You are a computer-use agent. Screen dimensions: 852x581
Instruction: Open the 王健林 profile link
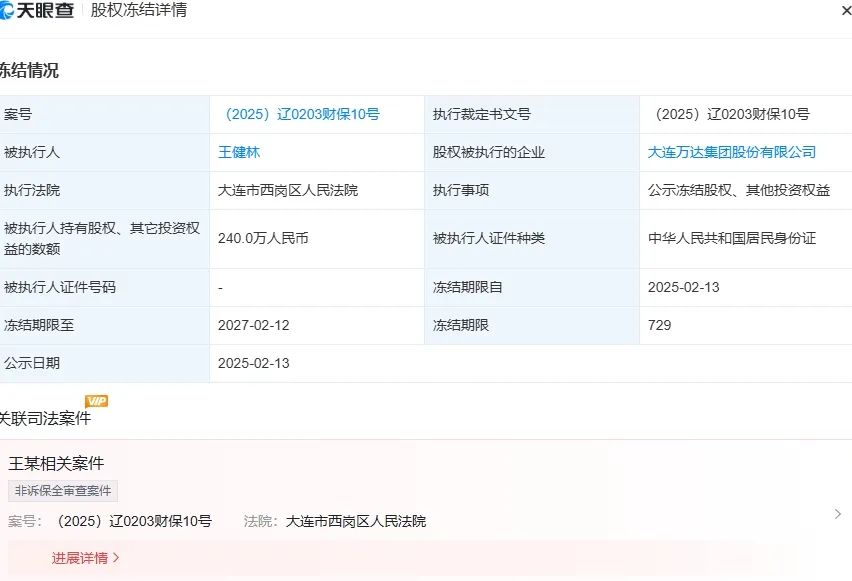[239, 152]
